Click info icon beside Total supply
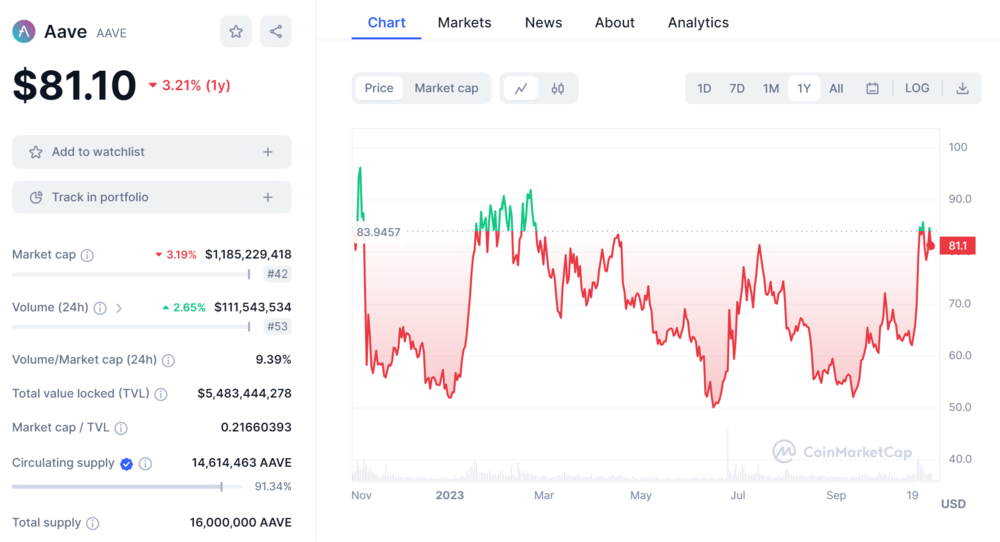Screen dimensions: 1000x542 tap(93, 523)
